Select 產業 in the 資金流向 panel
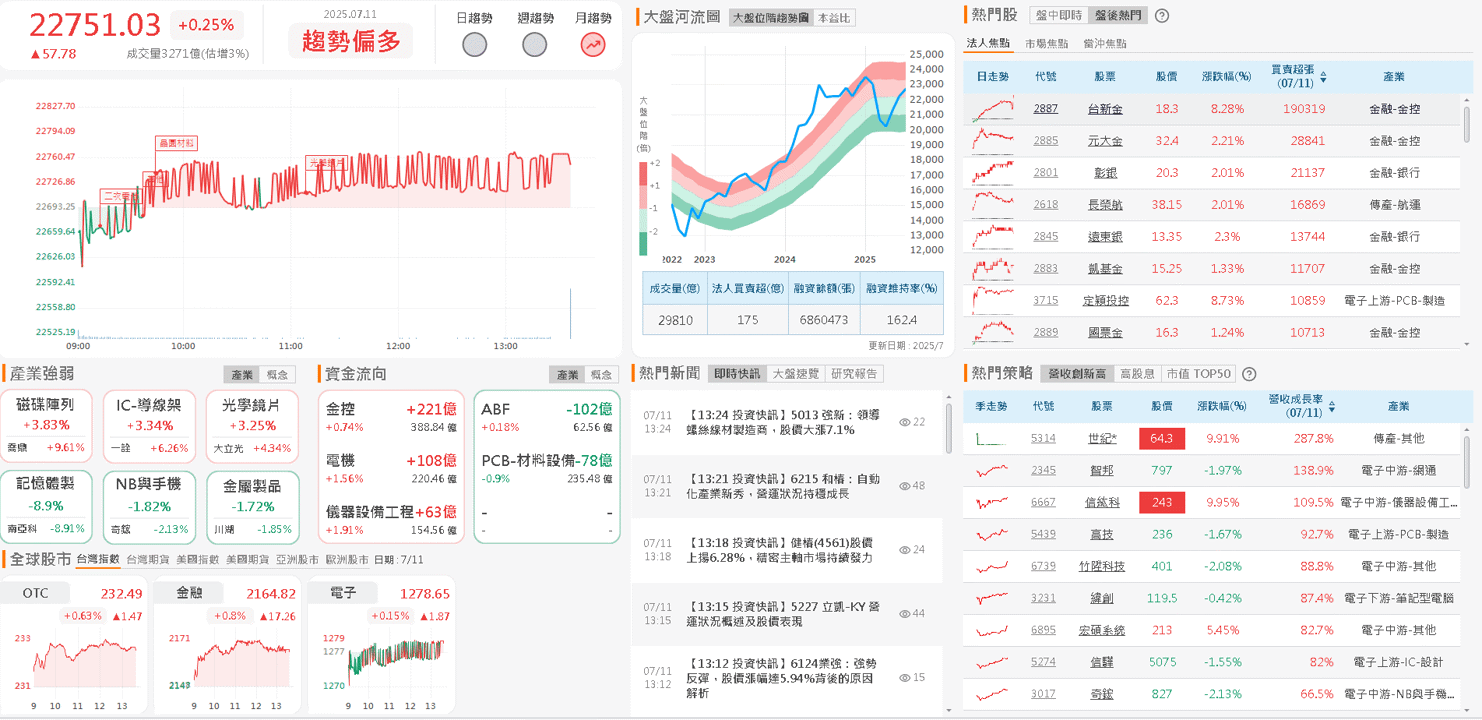The width and height of the screenshot is (1482, 720). tap(567, 374)
